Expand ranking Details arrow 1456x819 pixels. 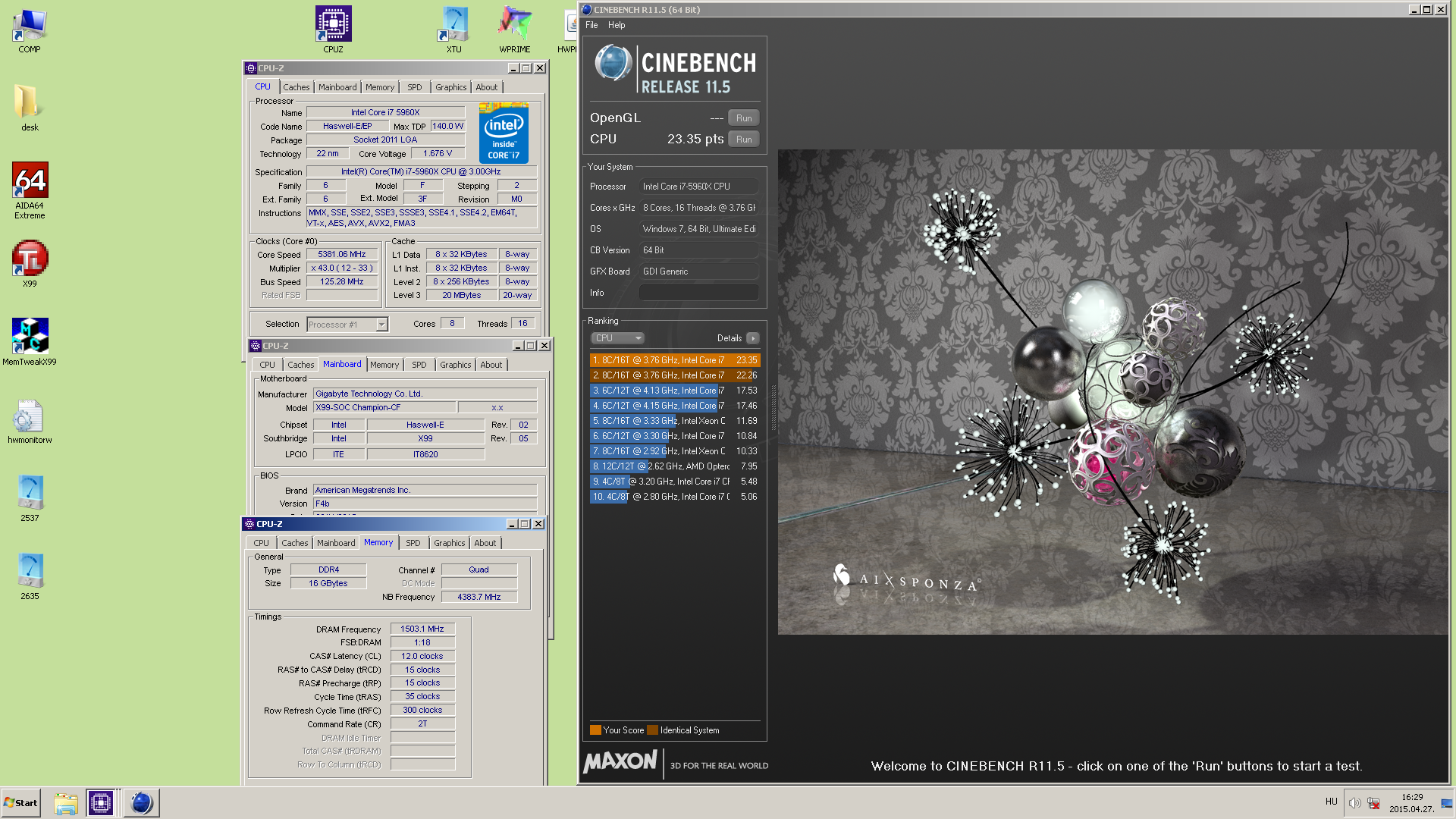click(x=752, y=338)
